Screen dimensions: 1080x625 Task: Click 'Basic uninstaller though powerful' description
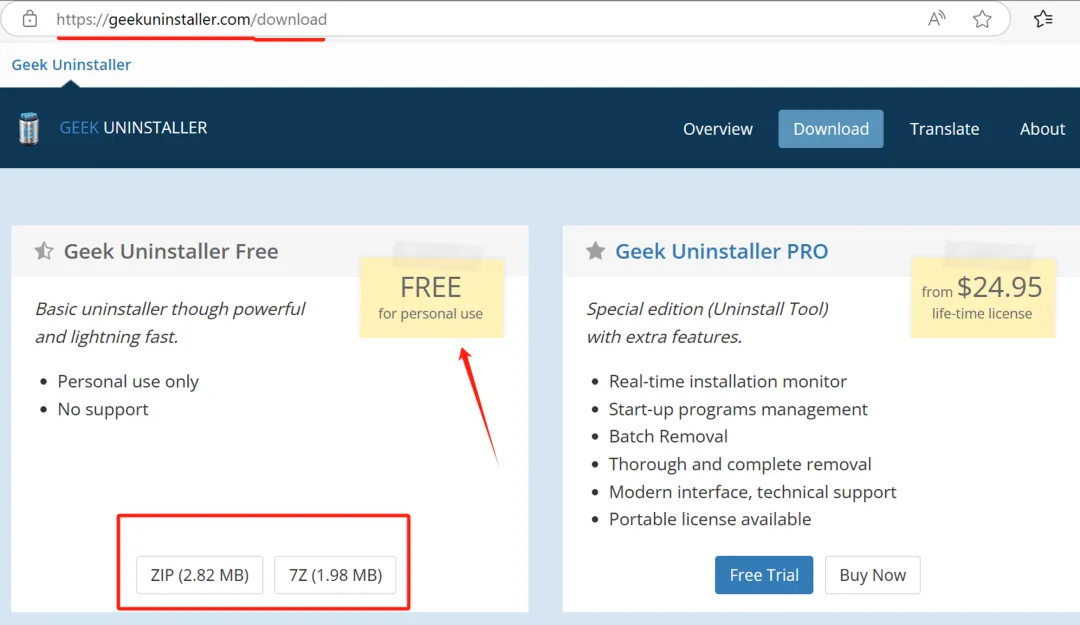tap(170, 309)
